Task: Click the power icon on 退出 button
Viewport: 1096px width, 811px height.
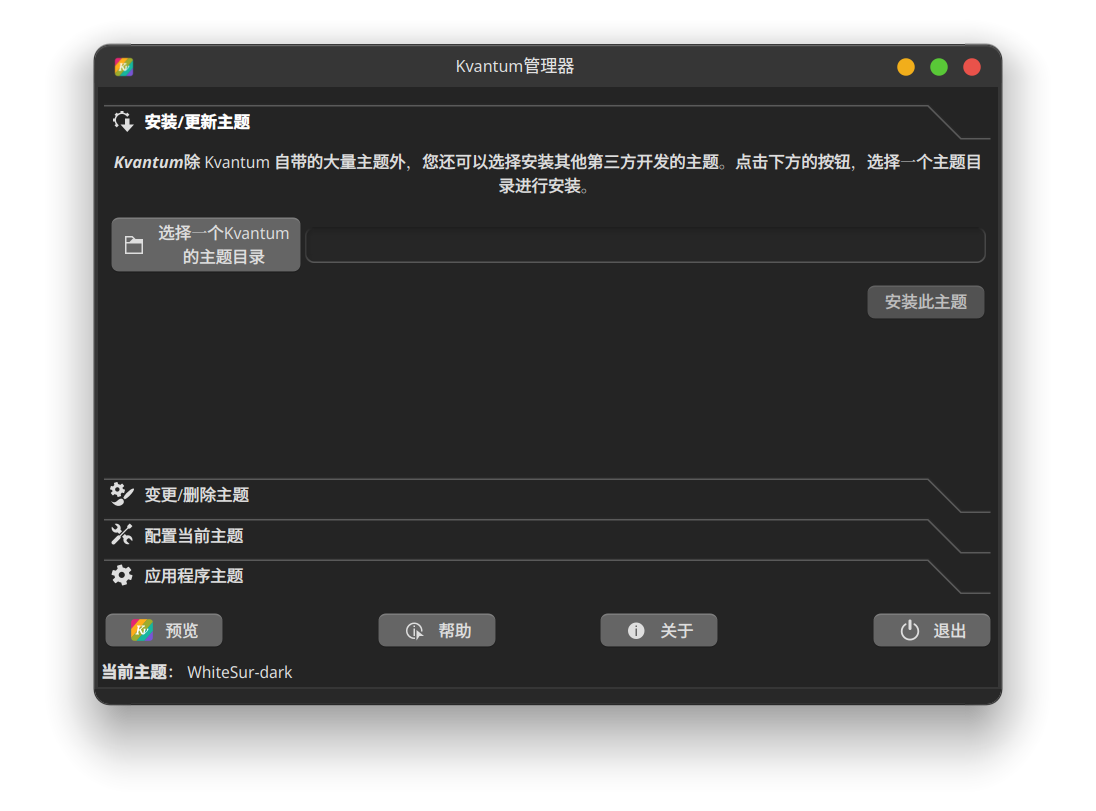Action: click(x=909, y=631)
